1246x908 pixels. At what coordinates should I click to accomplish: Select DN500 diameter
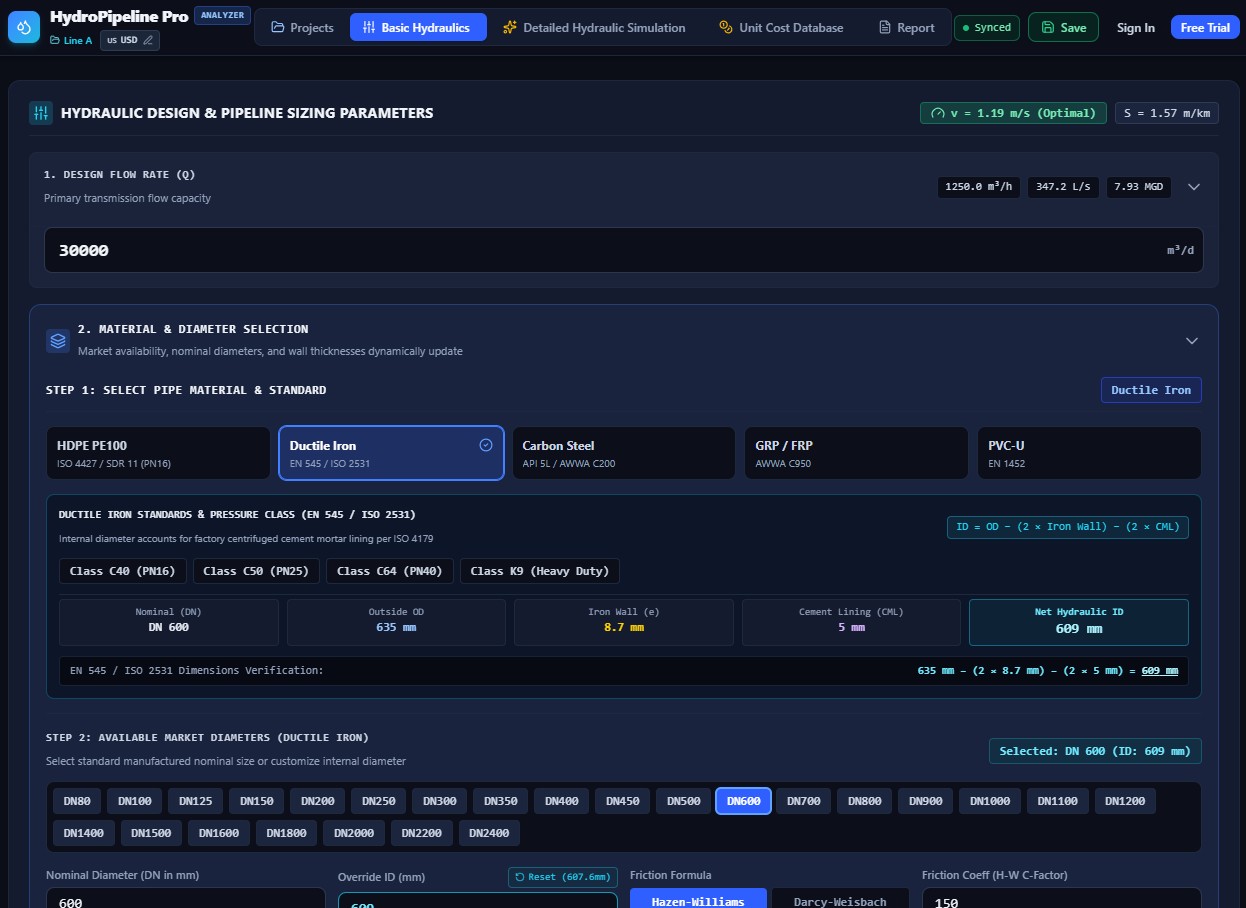point(683,801)
